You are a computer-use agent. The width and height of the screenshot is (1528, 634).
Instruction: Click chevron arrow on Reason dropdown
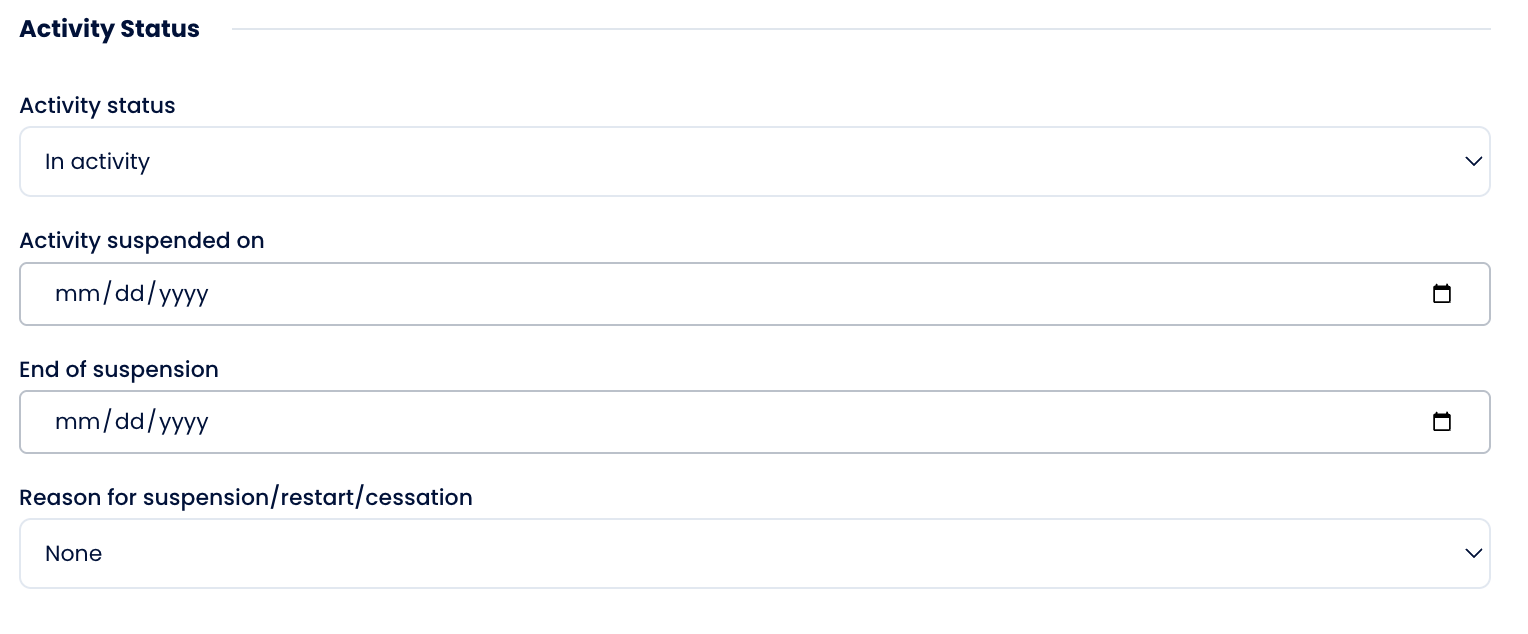(x=1472, y=554)
